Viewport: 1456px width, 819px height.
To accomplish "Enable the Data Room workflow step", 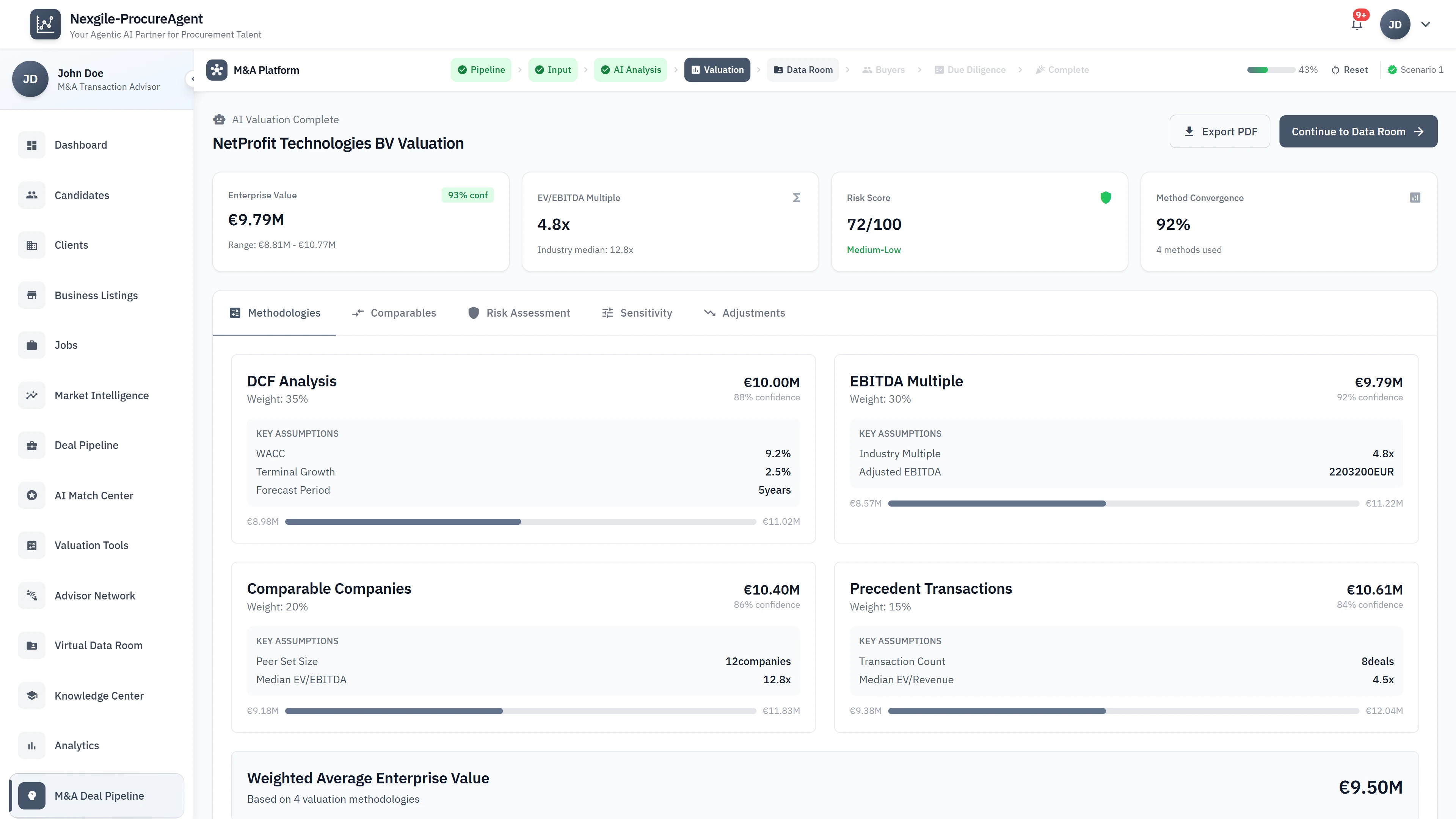I will click(x=803, y=69).
